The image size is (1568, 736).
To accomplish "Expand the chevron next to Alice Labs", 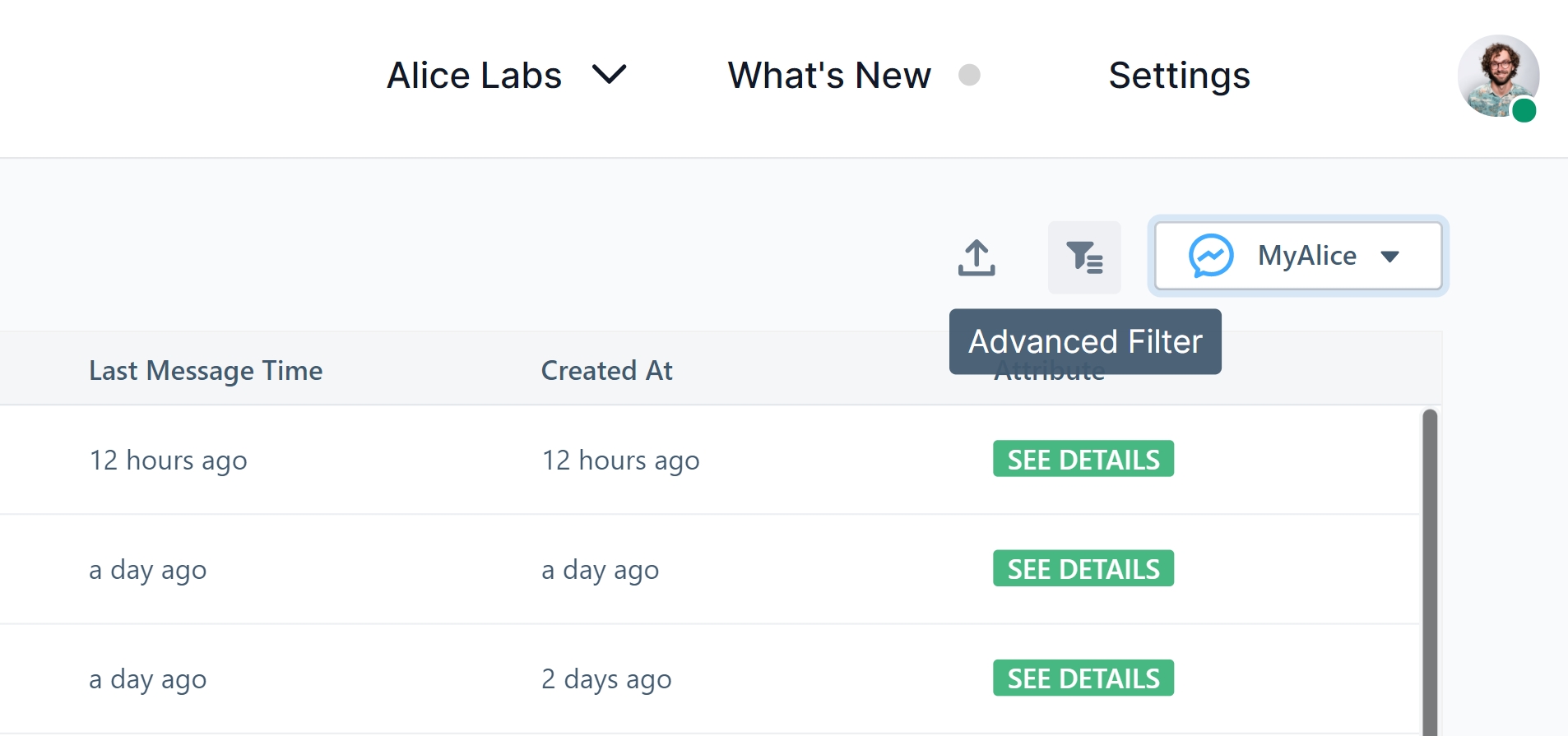I will (609, 75).
